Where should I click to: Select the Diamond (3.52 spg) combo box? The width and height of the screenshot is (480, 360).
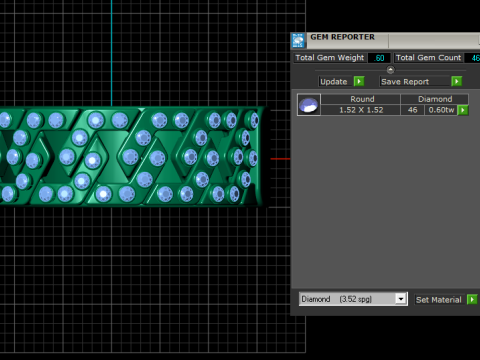[x=353, y=299]
